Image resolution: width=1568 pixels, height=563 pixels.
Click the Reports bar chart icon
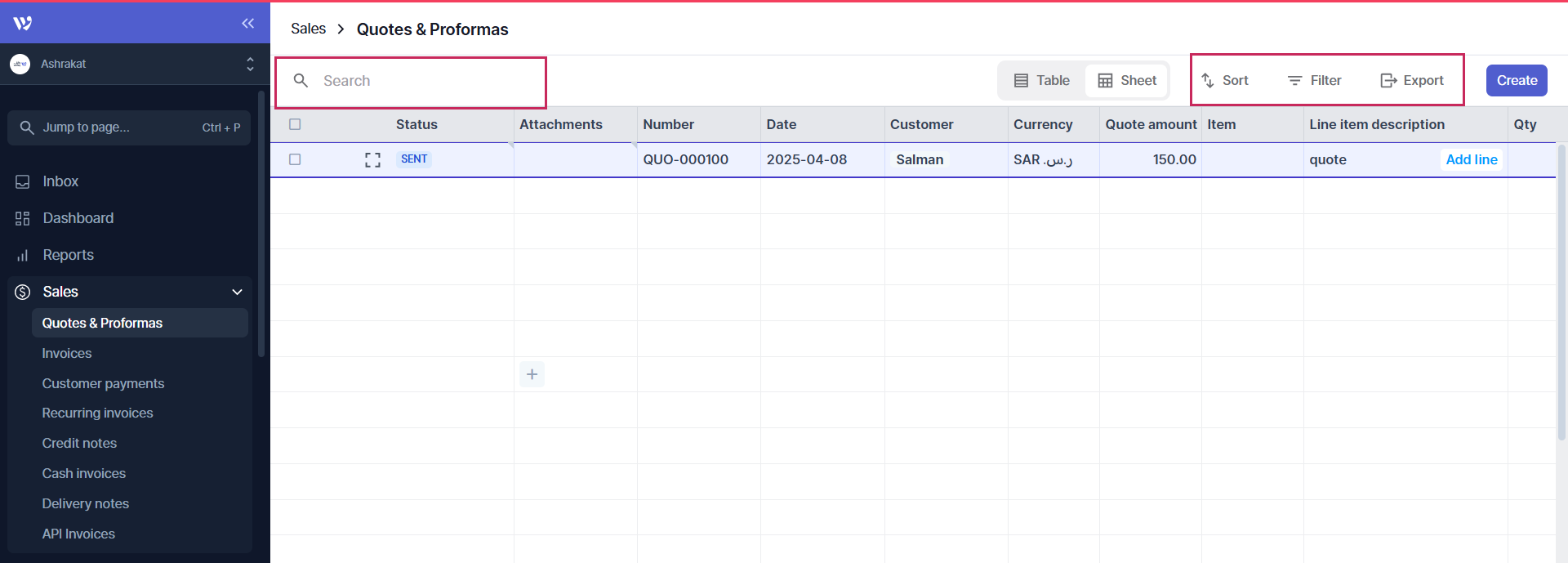pyautogui.click(x=23, y=256)
